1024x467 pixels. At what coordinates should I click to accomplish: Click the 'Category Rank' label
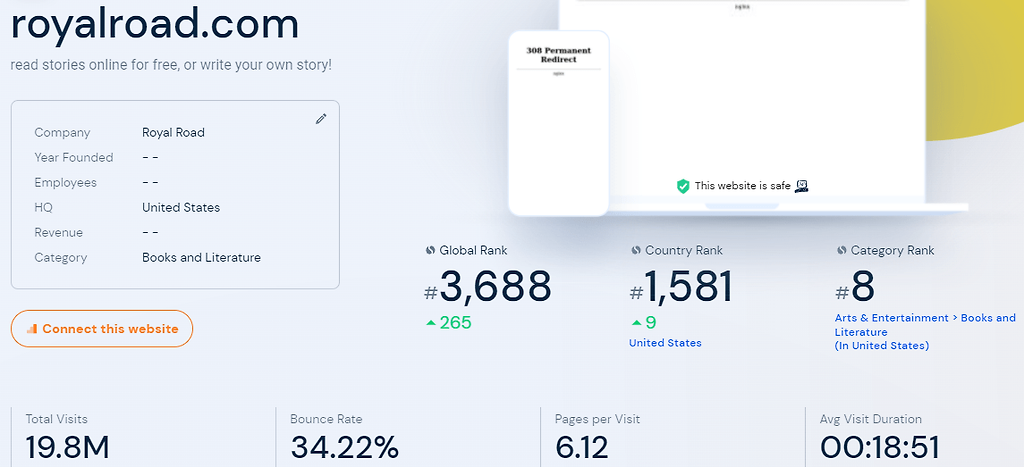point(892,250)
